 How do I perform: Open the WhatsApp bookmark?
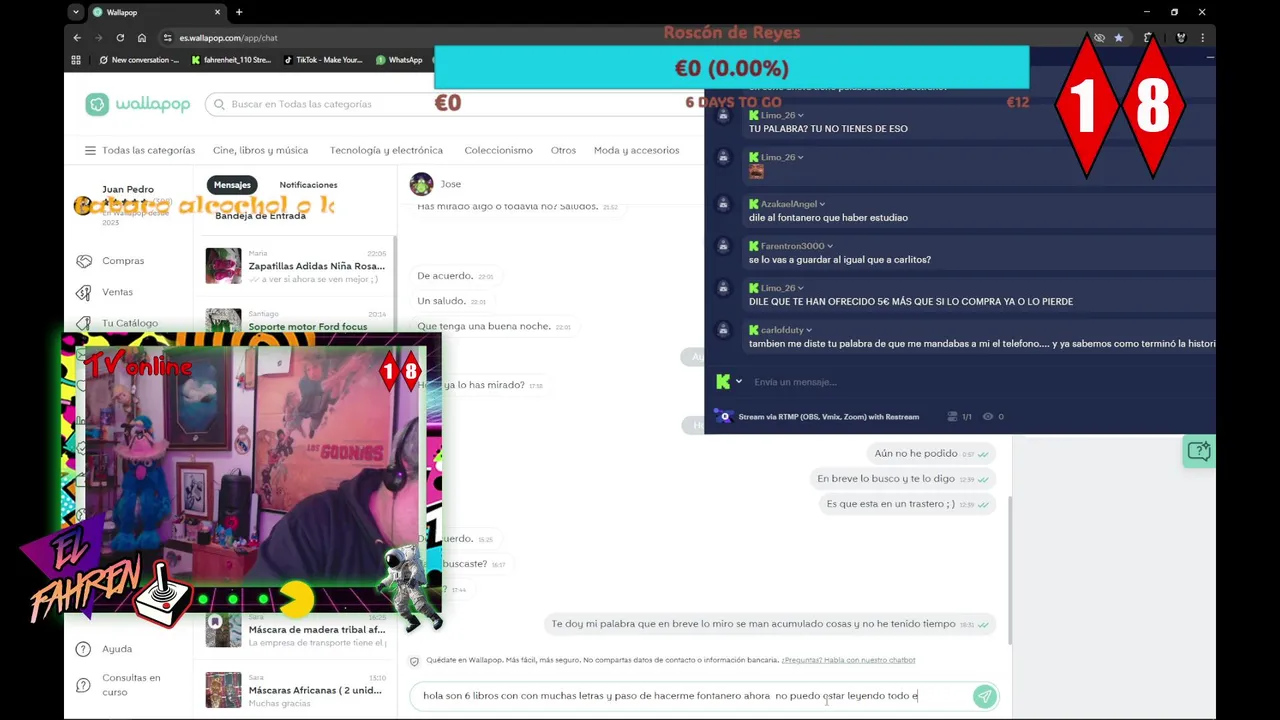coord(399,60)
